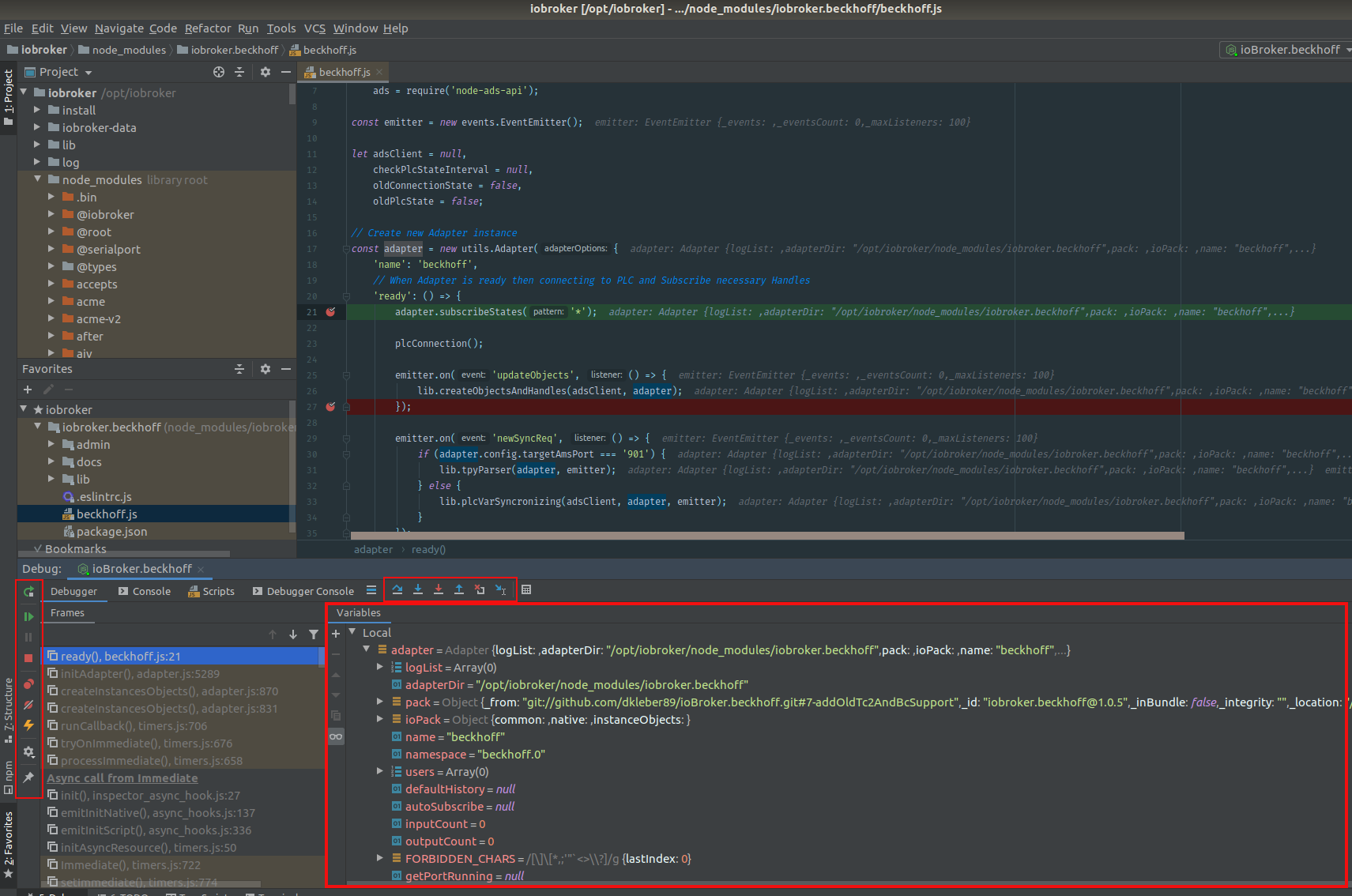Pin the debug tab
1352x896 pixels.
(x=28, y=777)
